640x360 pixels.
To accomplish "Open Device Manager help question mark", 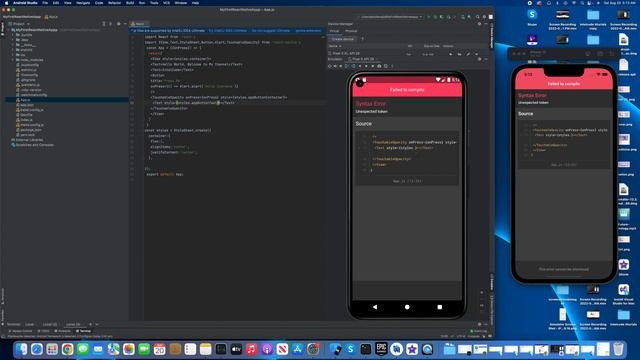I will pos(362,39).
